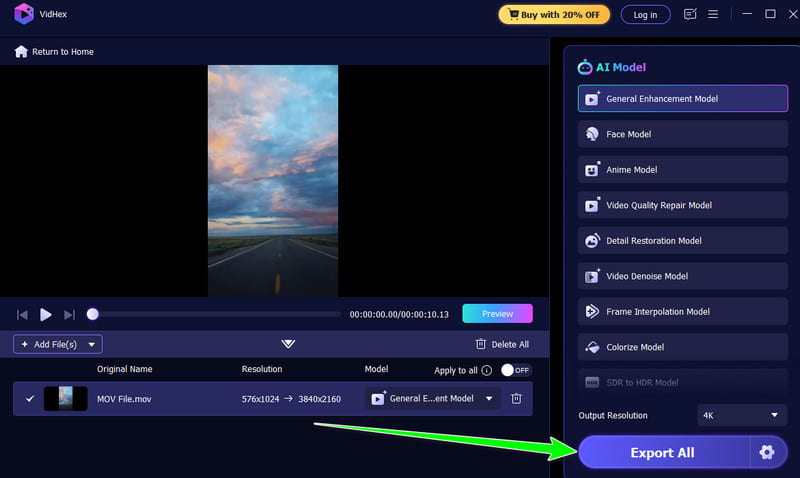Click the Video Quality Repair Model icon
800x478 pixels.
[592, 205]
